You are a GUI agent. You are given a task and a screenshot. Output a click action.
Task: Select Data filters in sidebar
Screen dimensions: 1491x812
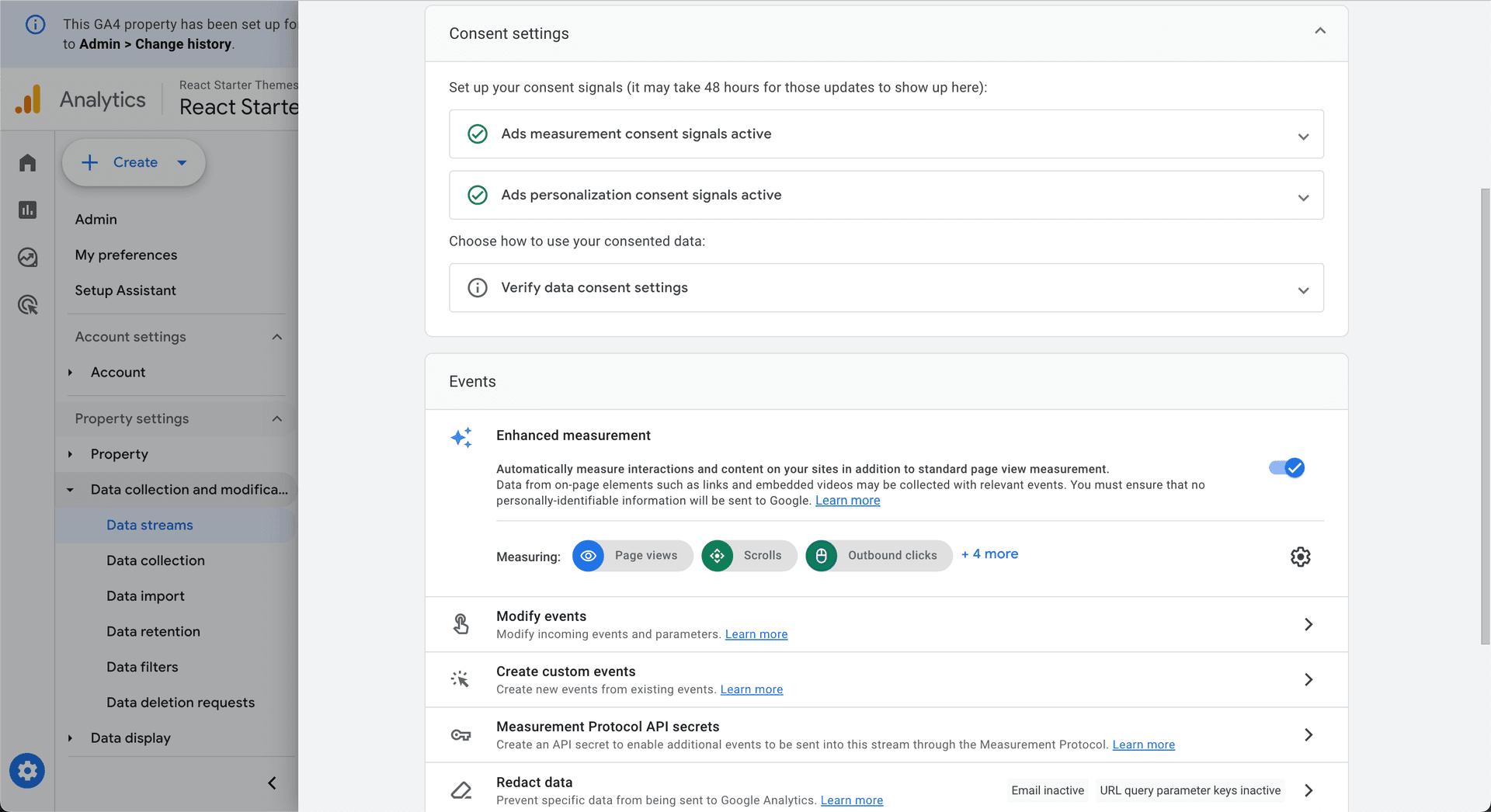142,667
